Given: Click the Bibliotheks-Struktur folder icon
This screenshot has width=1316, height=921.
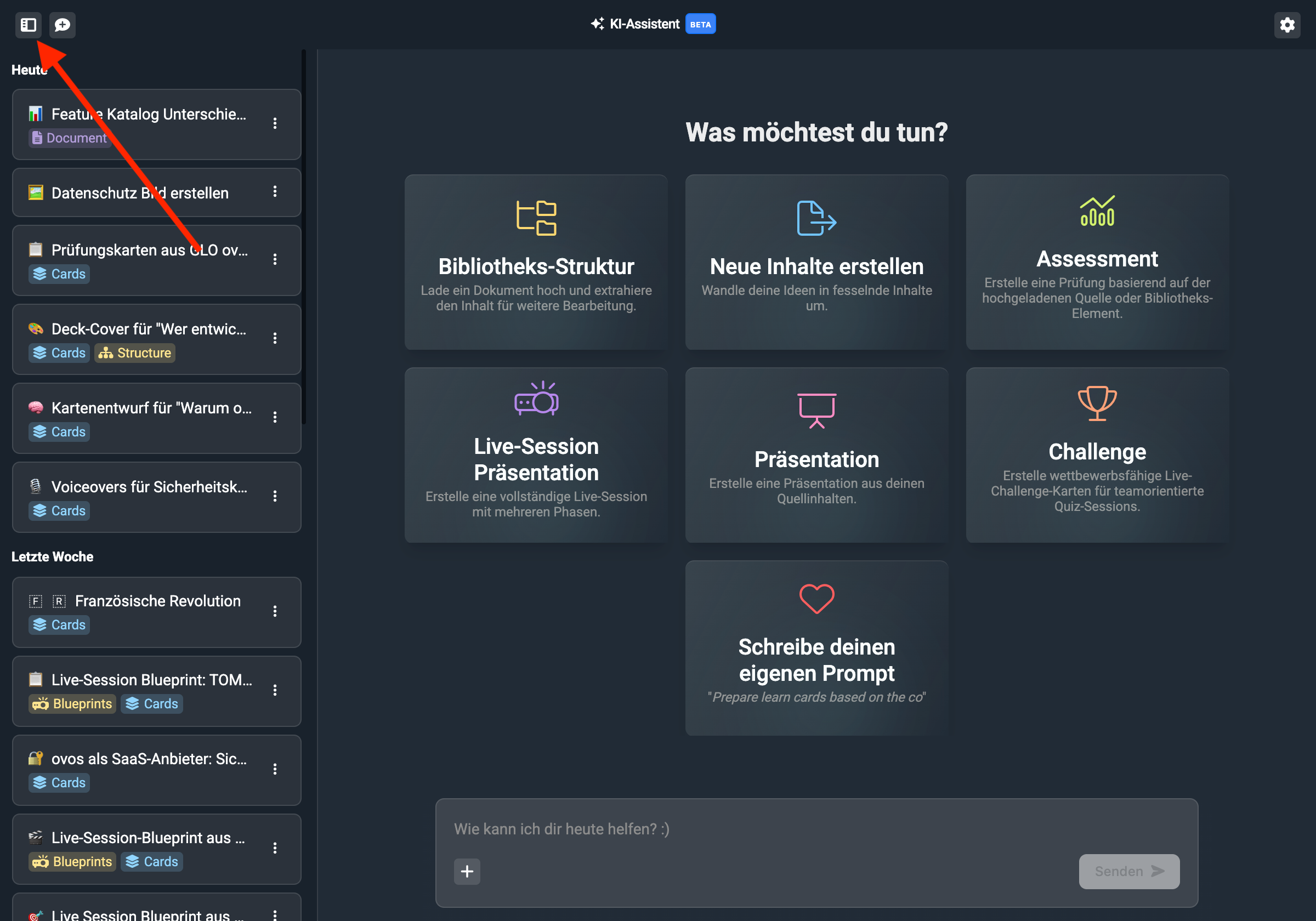Looking at the screenshot, I should 536,218.
